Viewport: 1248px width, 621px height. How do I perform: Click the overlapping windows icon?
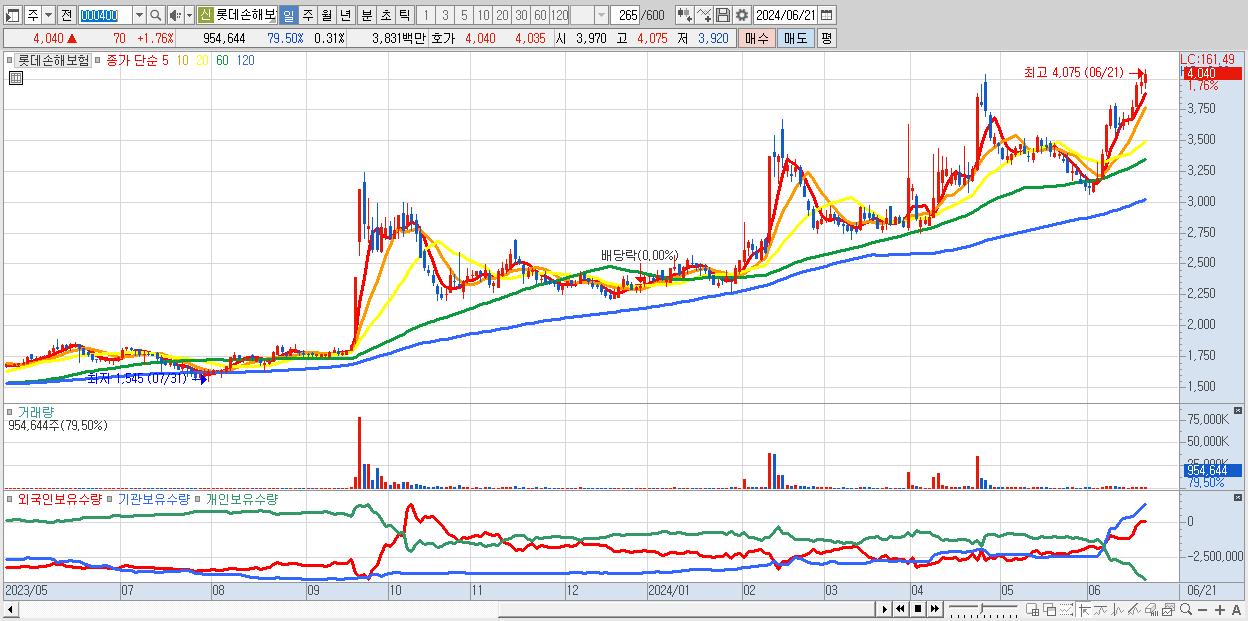(1049, 609)
